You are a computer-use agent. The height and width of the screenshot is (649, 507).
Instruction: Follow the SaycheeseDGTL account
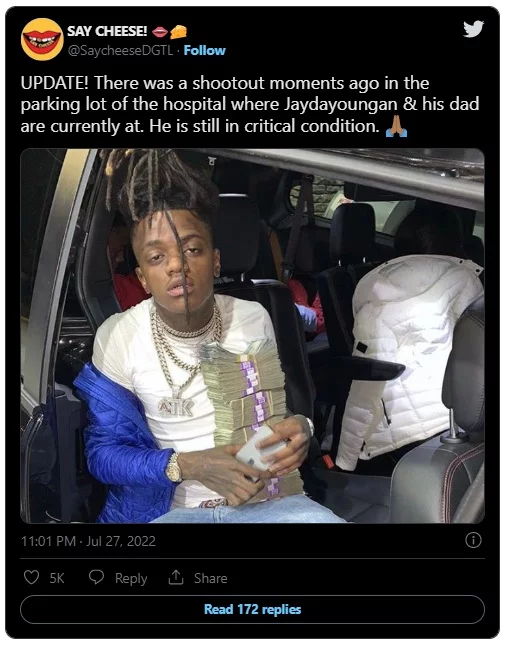[x=204, y=50]
